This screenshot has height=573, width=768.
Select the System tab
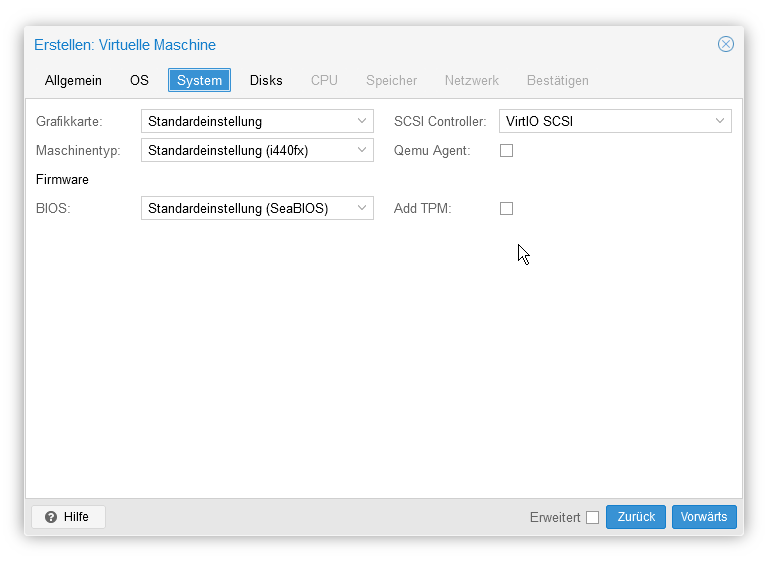pos(199,80)
